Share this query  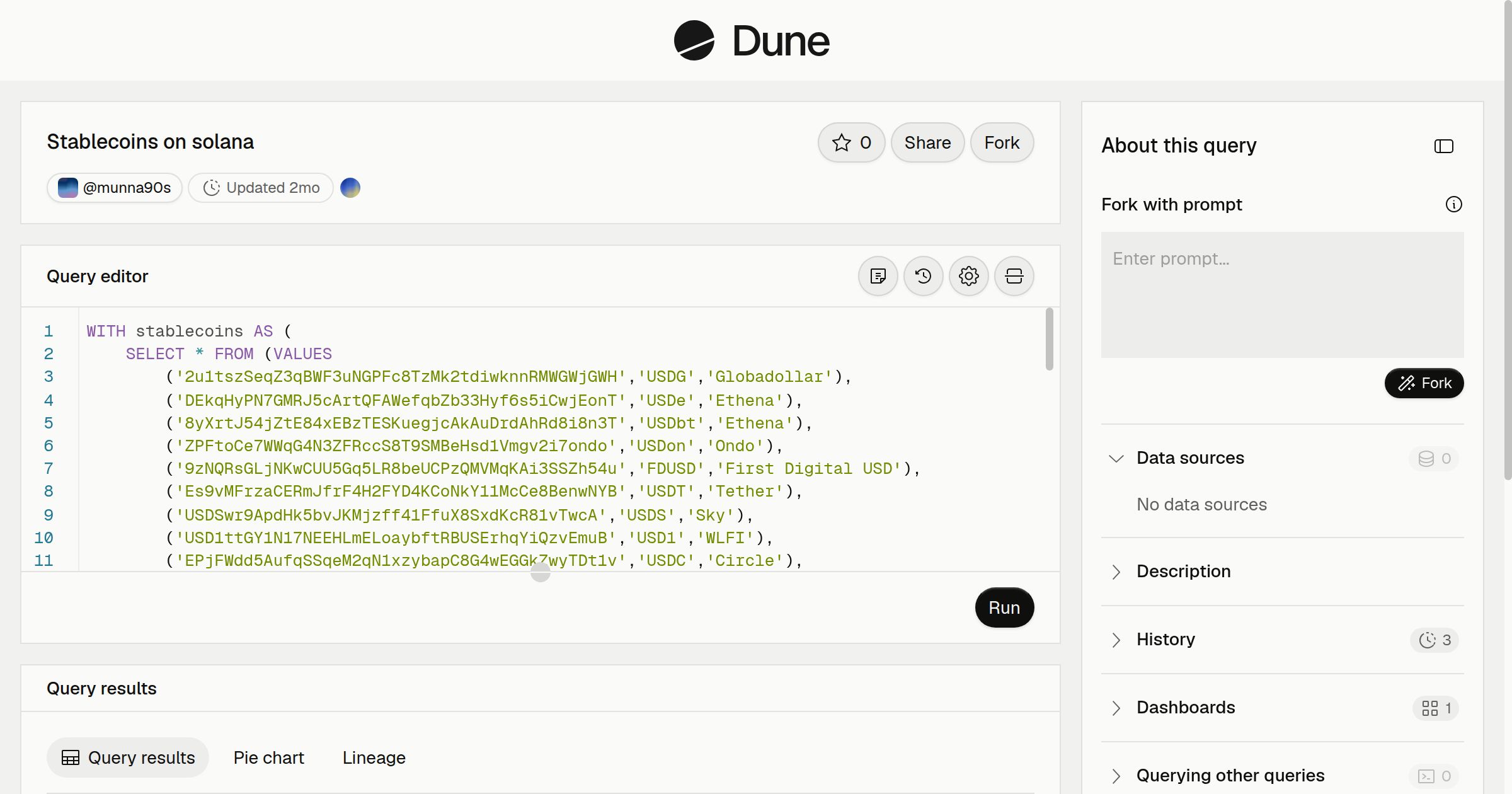tap(927, 142)
